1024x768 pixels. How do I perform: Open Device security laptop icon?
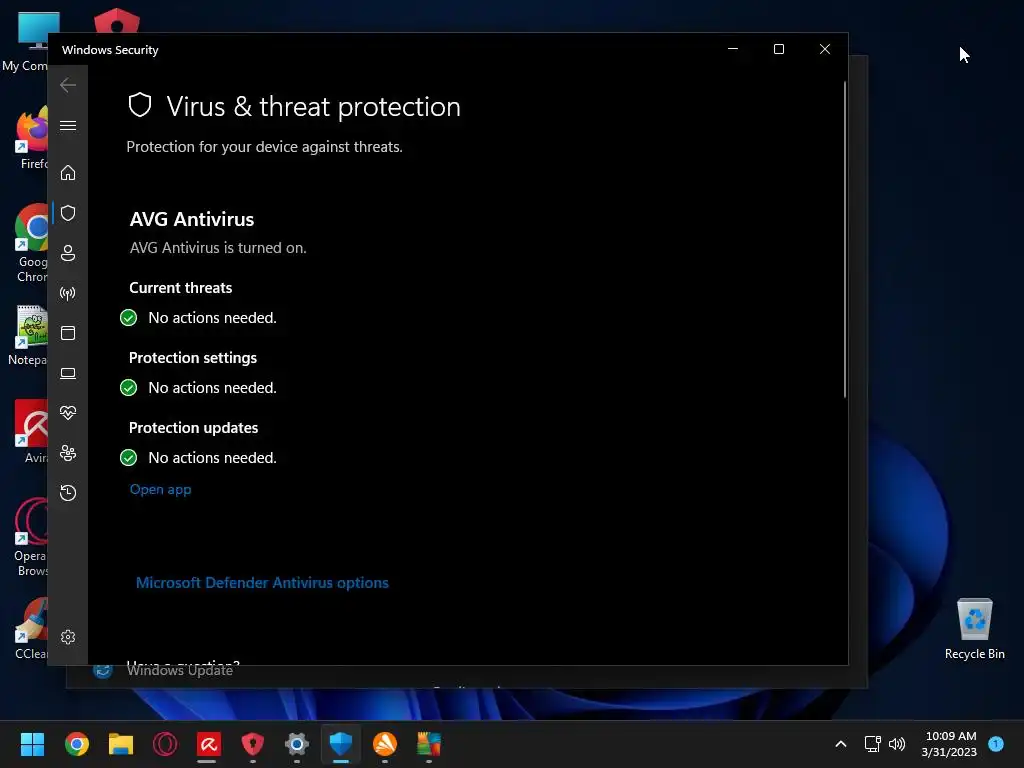(68, 374)
